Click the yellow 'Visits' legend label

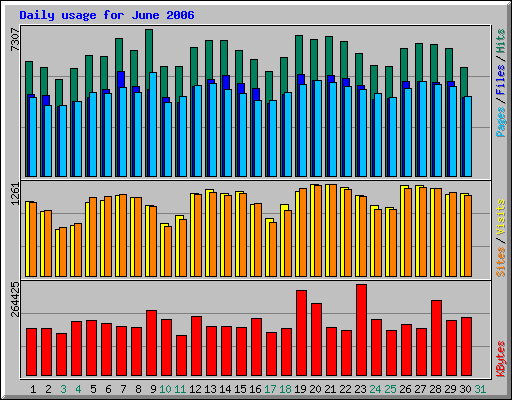pos(501,217)
